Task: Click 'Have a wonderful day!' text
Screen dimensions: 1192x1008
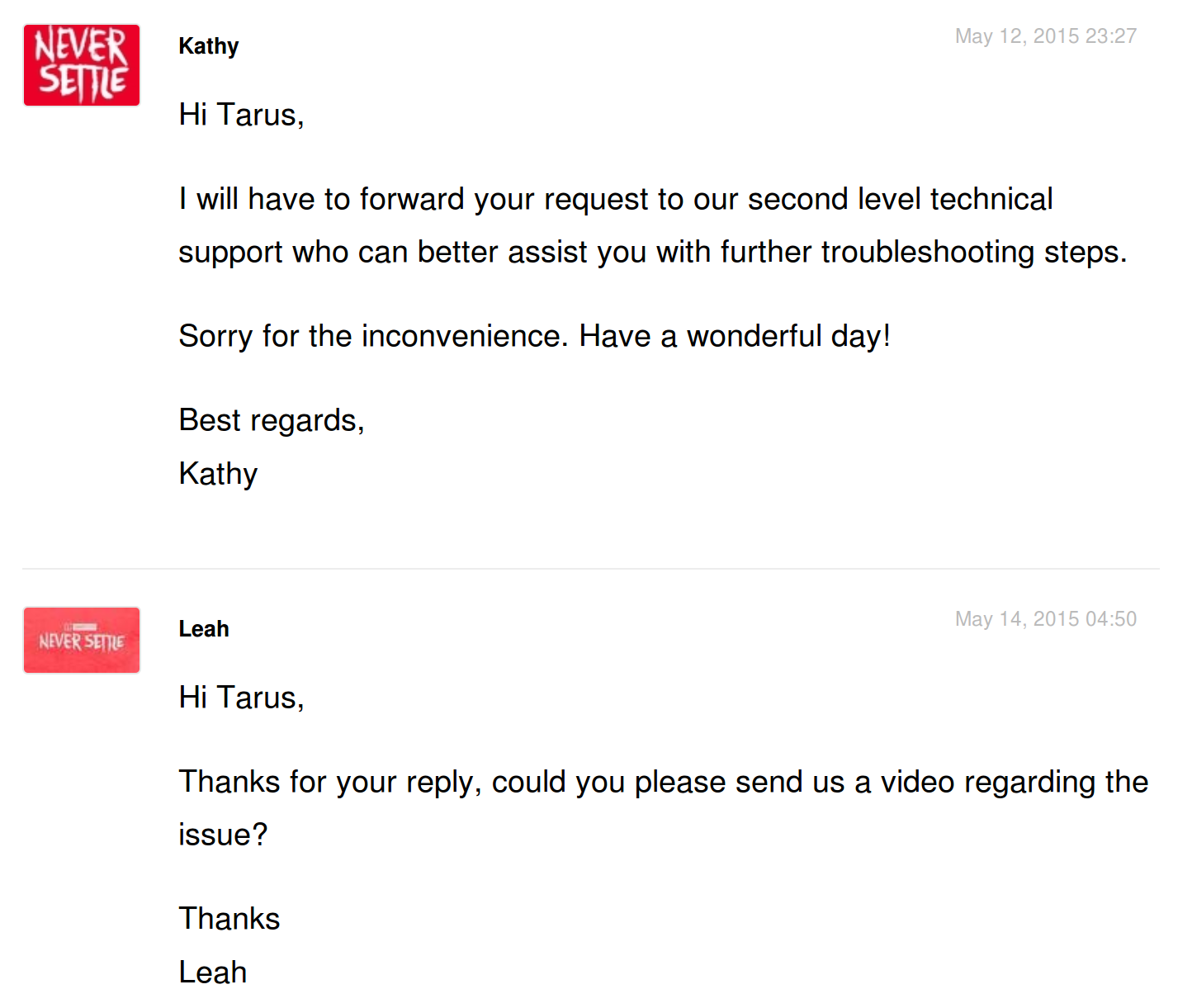Action: [735, 337]
